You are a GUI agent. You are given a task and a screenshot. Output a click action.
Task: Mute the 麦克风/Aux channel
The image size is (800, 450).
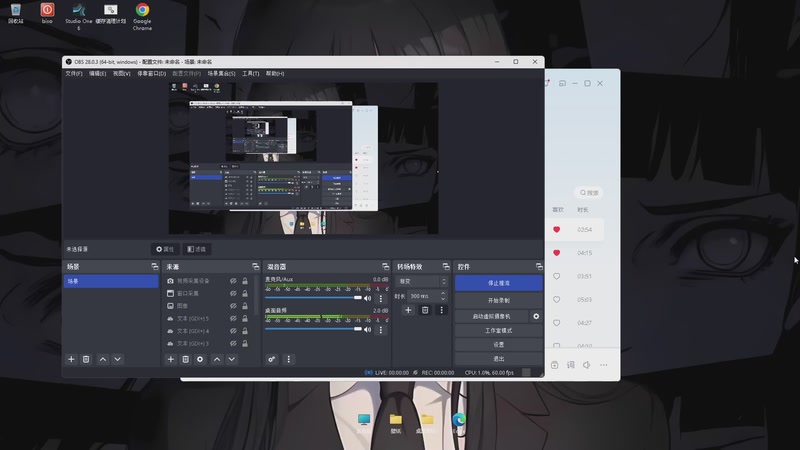pos(367,298)
